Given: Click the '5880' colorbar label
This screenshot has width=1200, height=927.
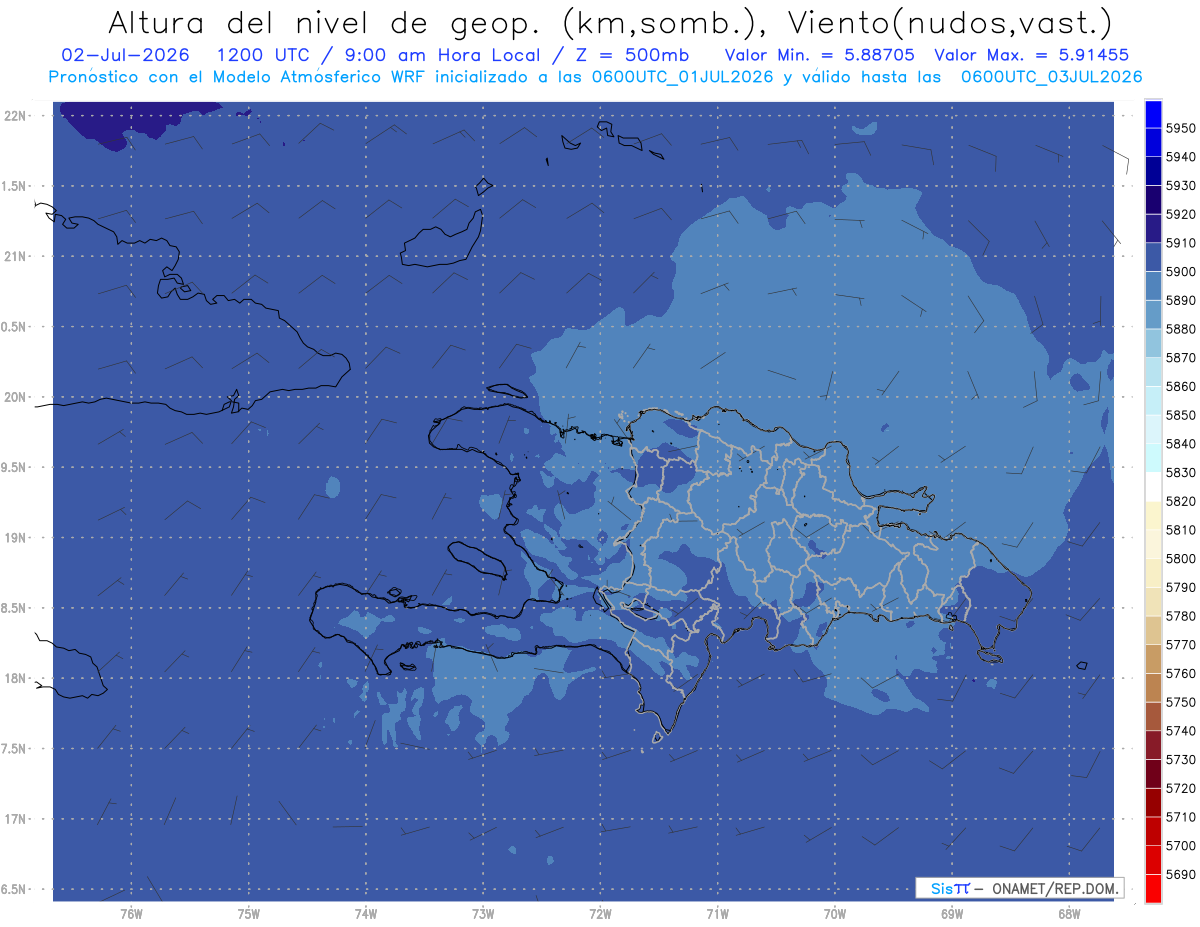Looking at the screenshot, I should pos(1181,329).
